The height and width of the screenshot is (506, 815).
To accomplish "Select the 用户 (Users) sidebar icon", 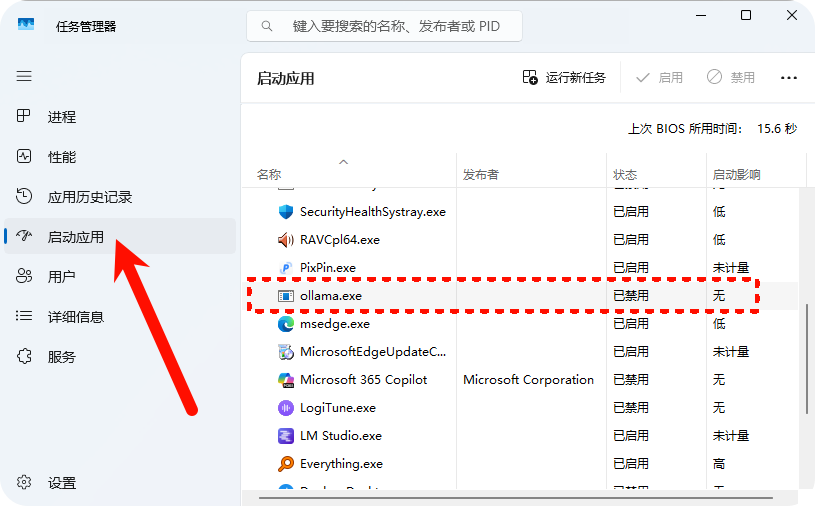I will tap(25, 277).
